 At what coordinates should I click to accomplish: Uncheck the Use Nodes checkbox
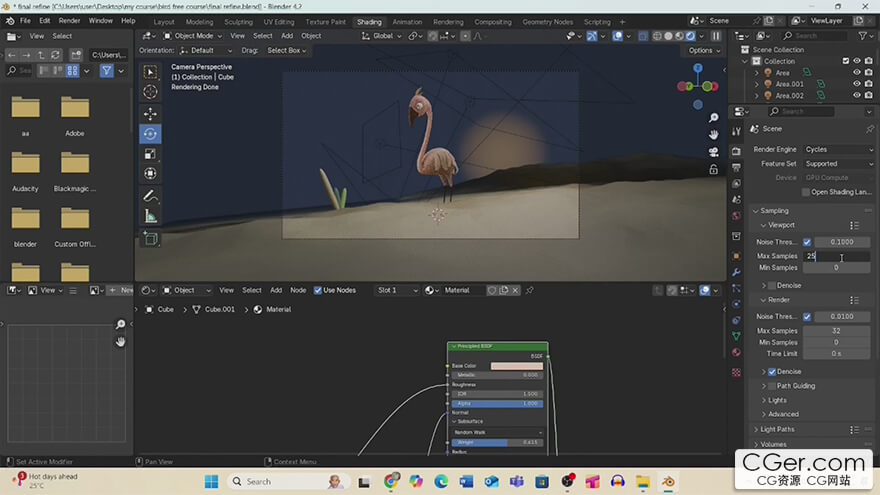317,290
